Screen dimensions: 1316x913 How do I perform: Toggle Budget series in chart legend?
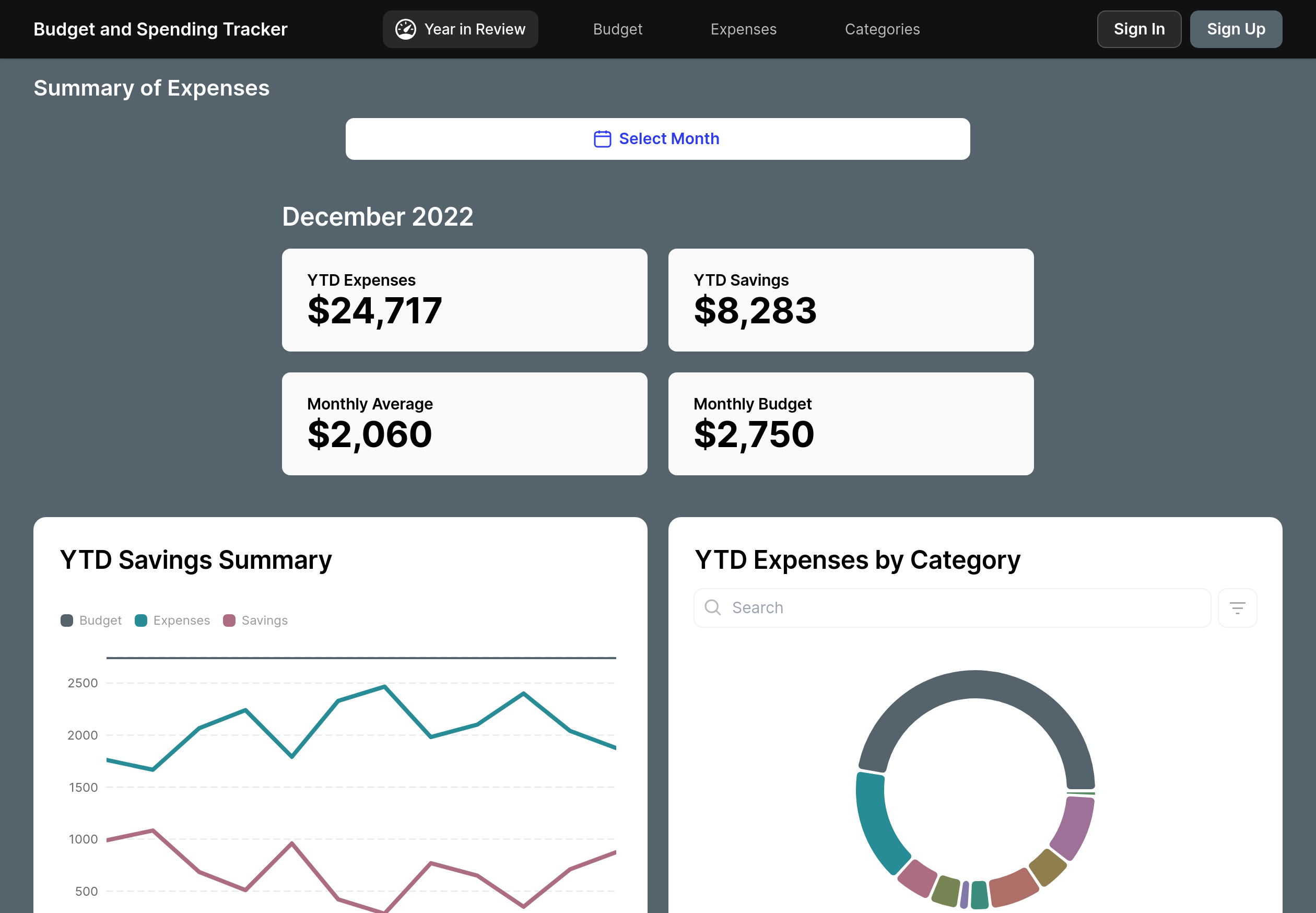coord(91,621)
